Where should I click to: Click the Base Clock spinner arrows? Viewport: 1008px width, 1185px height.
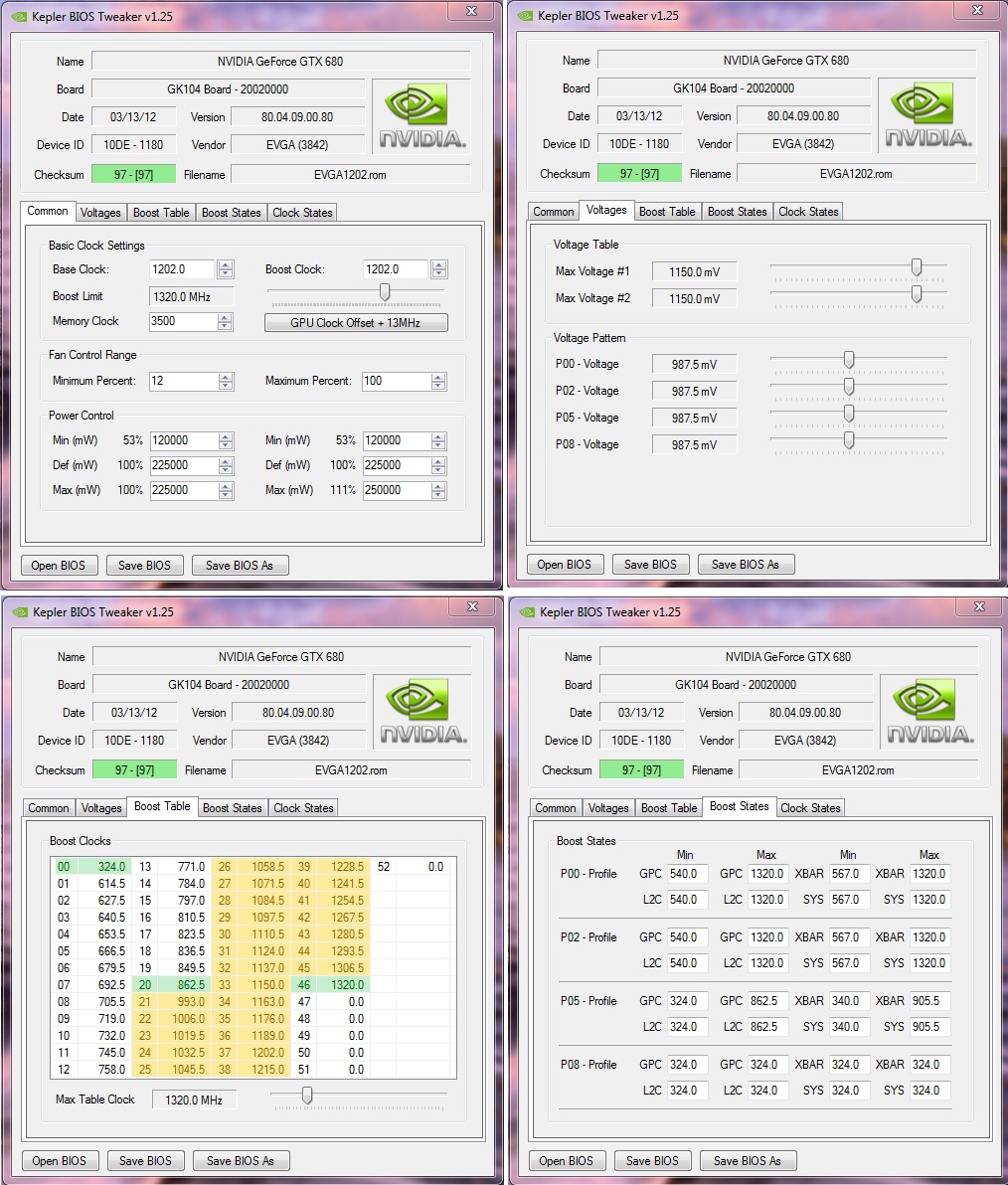coord(226,269)
